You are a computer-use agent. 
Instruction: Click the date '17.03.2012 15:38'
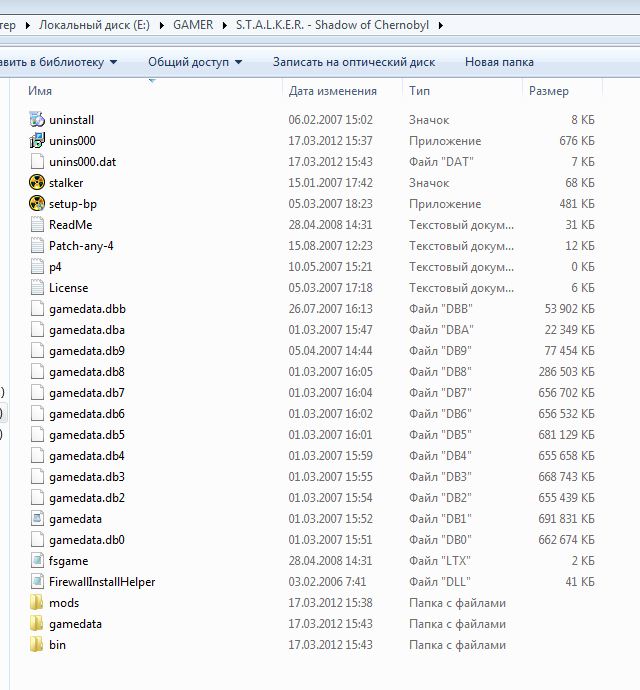coord(331,603)
